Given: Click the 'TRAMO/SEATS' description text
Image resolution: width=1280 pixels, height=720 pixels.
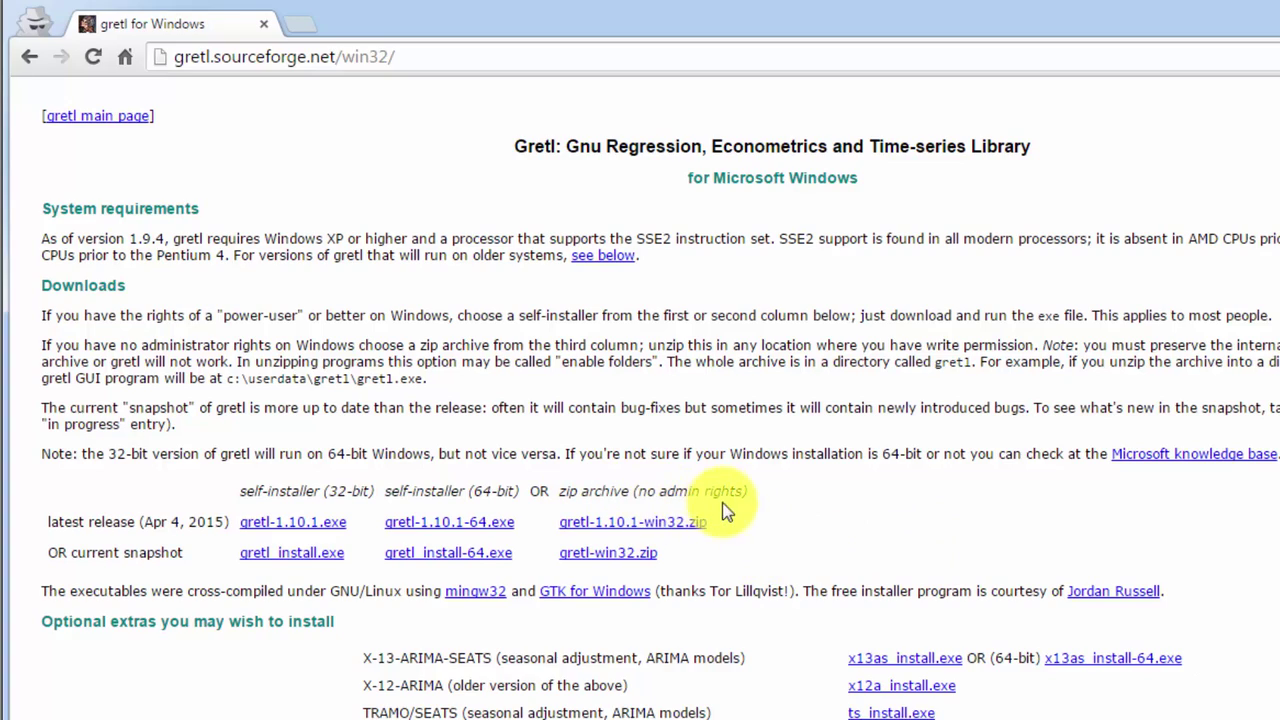Looking at the screenshot, I should tap(537, 713).
